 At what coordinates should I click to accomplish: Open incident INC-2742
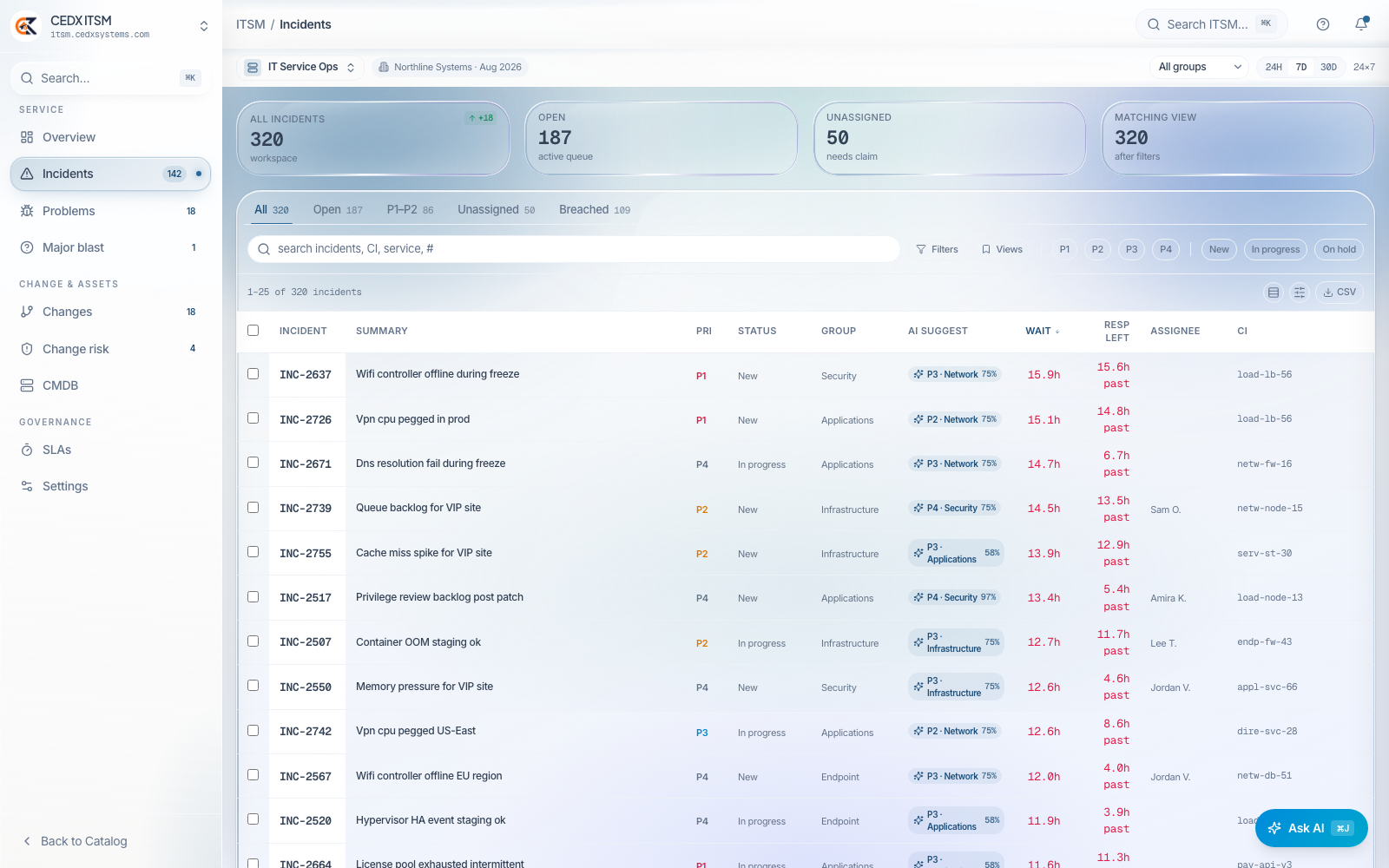click(306, 732)
